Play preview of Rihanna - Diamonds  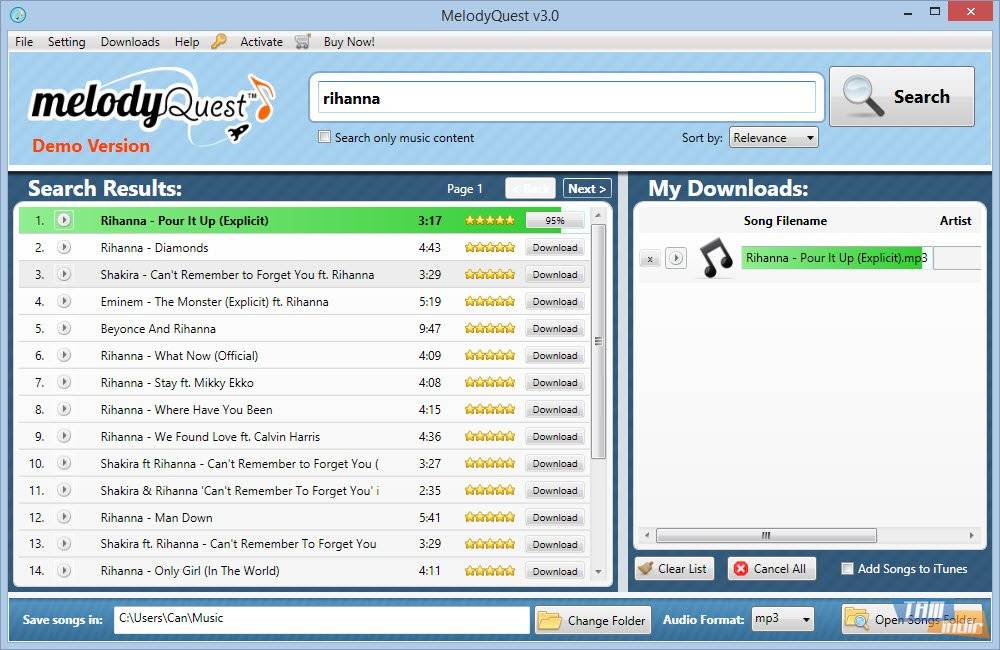[x=64, y=247]
